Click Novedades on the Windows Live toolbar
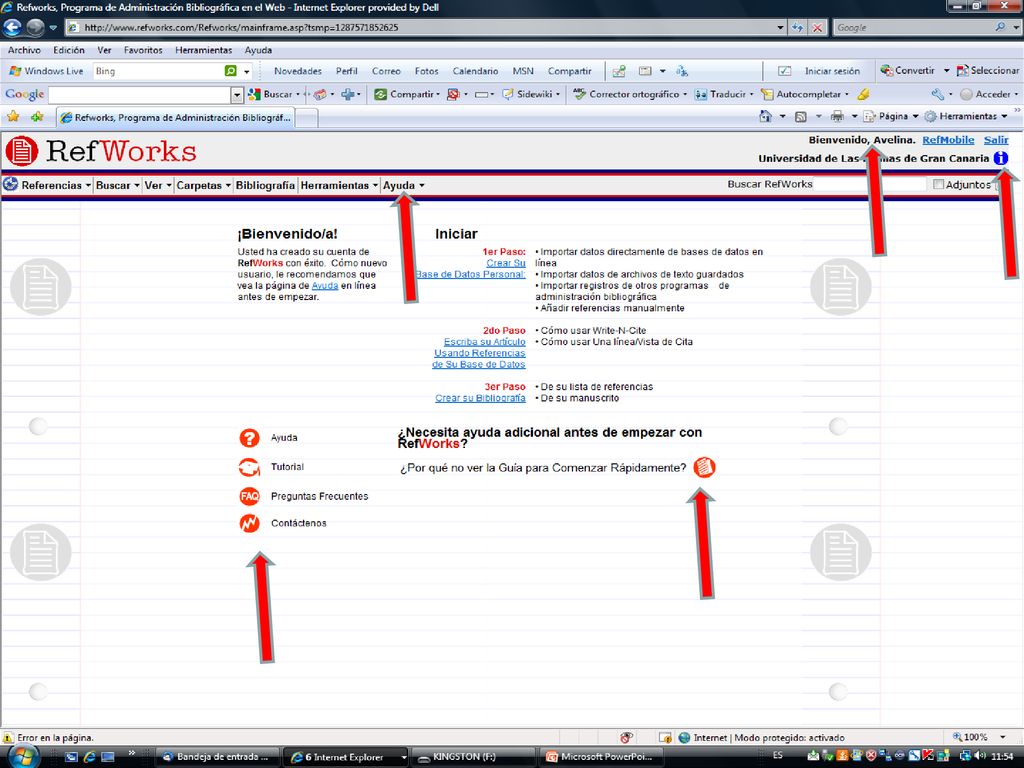Viewport: 1024px width, 768px height. [x=298, y=71]
